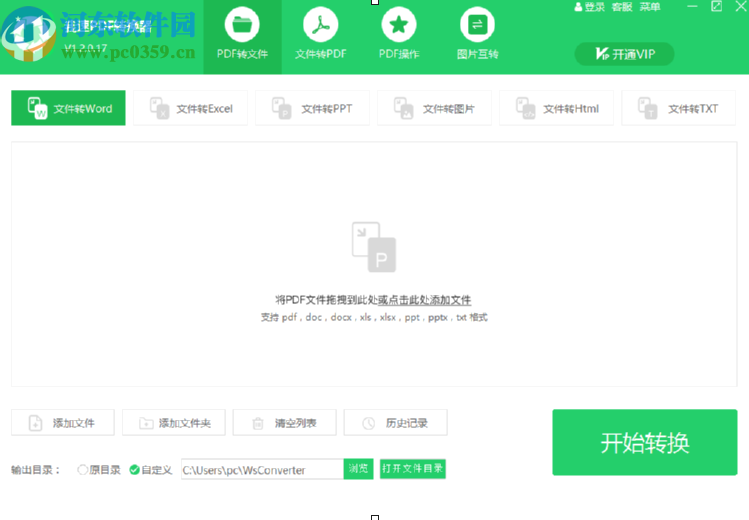Click the 添加文件夹 folder button
This screenshot has height=520, width=749.
coord(174,423)
